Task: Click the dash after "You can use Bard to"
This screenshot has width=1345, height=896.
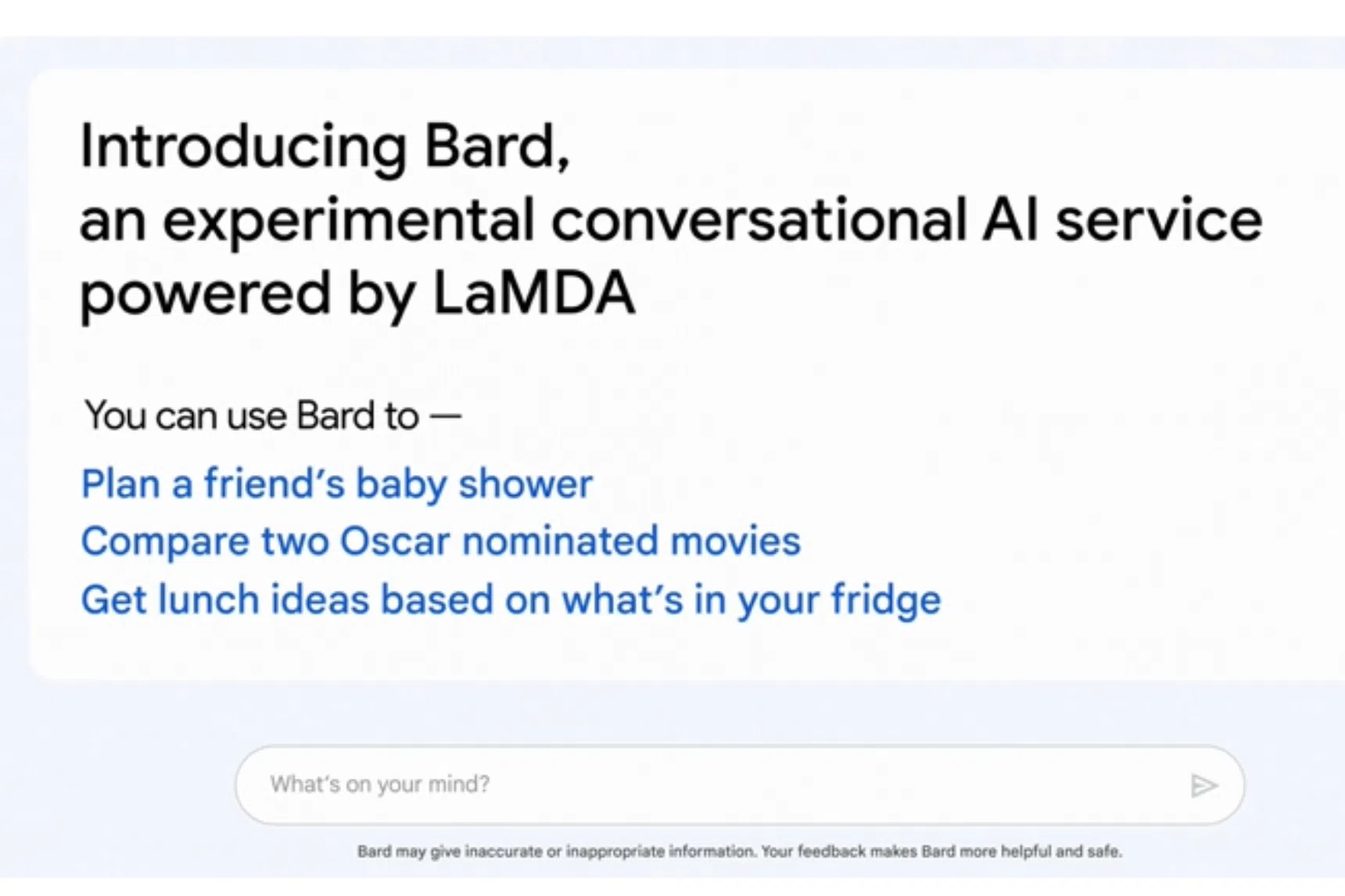Action: point(446,415)
